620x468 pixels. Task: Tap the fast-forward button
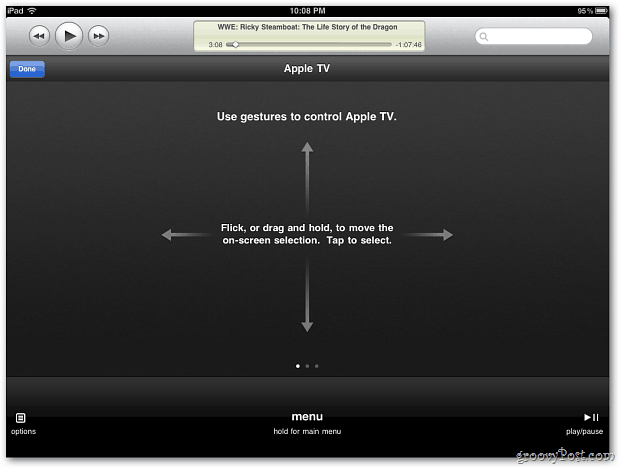[x=98, y=36]
